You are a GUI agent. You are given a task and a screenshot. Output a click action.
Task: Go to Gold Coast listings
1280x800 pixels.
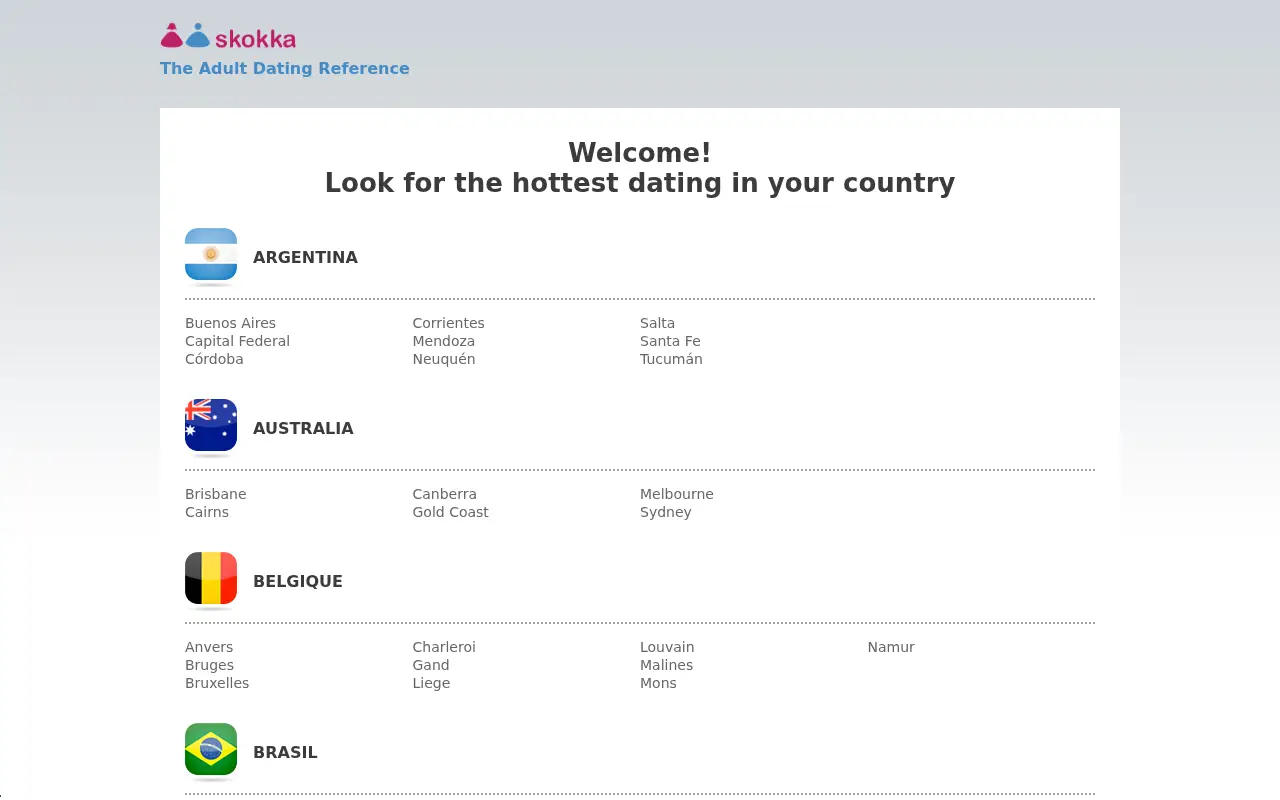[451, 512]
